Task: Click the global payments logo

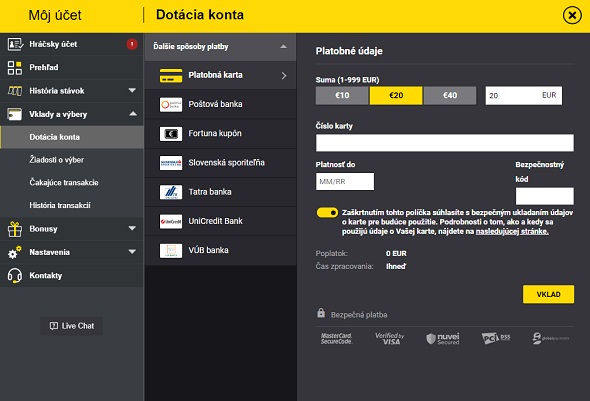Action: (x=550, y=338)
